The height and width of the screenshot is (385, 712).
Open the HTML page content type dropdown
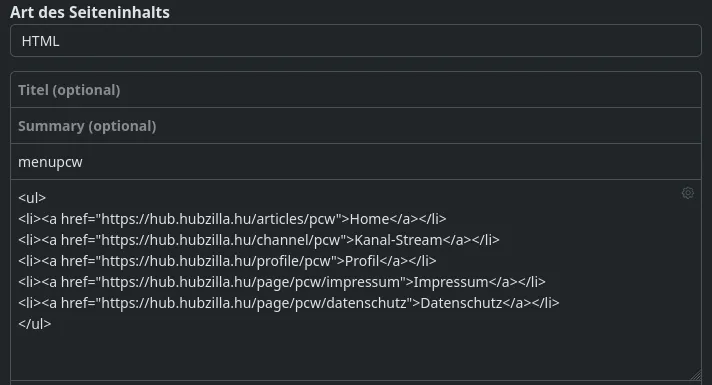point(356,41)
